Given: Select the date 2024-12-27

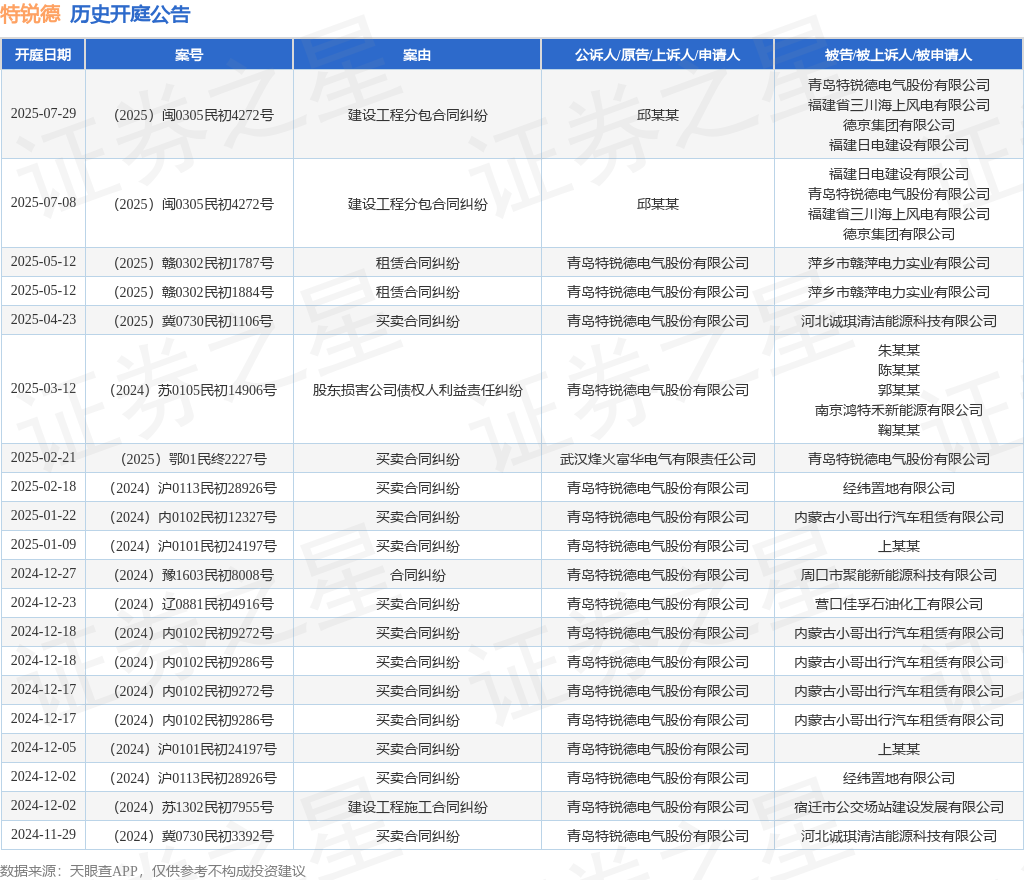Looking at the screenshot, I should [x=43, y=573].
